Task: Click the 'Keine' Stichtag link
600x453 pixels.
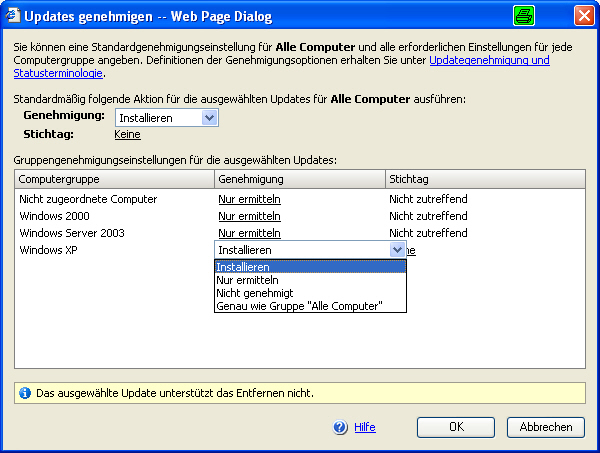Action: click(127, 134)
